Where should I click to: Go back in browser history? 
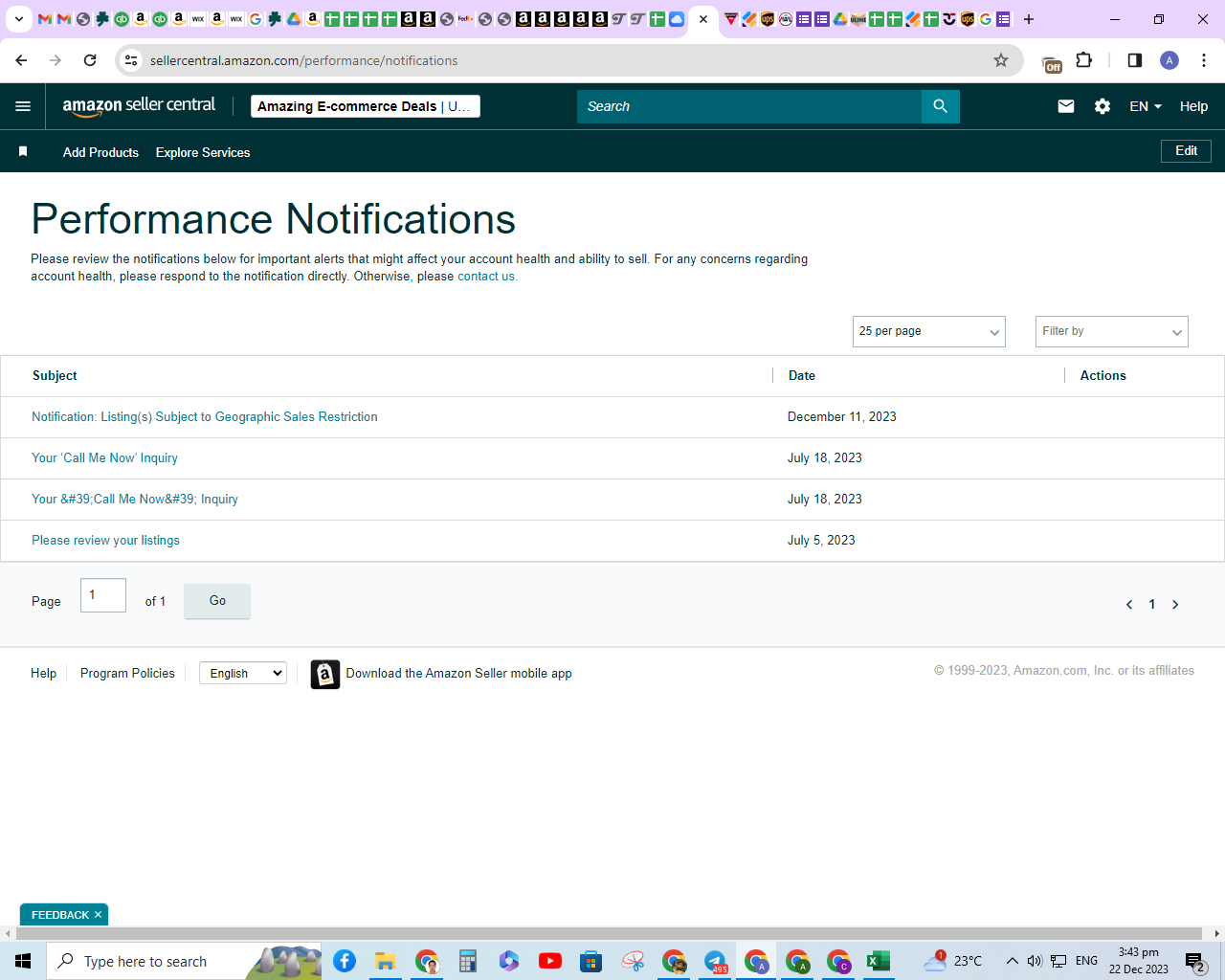[x=21, y=60]
